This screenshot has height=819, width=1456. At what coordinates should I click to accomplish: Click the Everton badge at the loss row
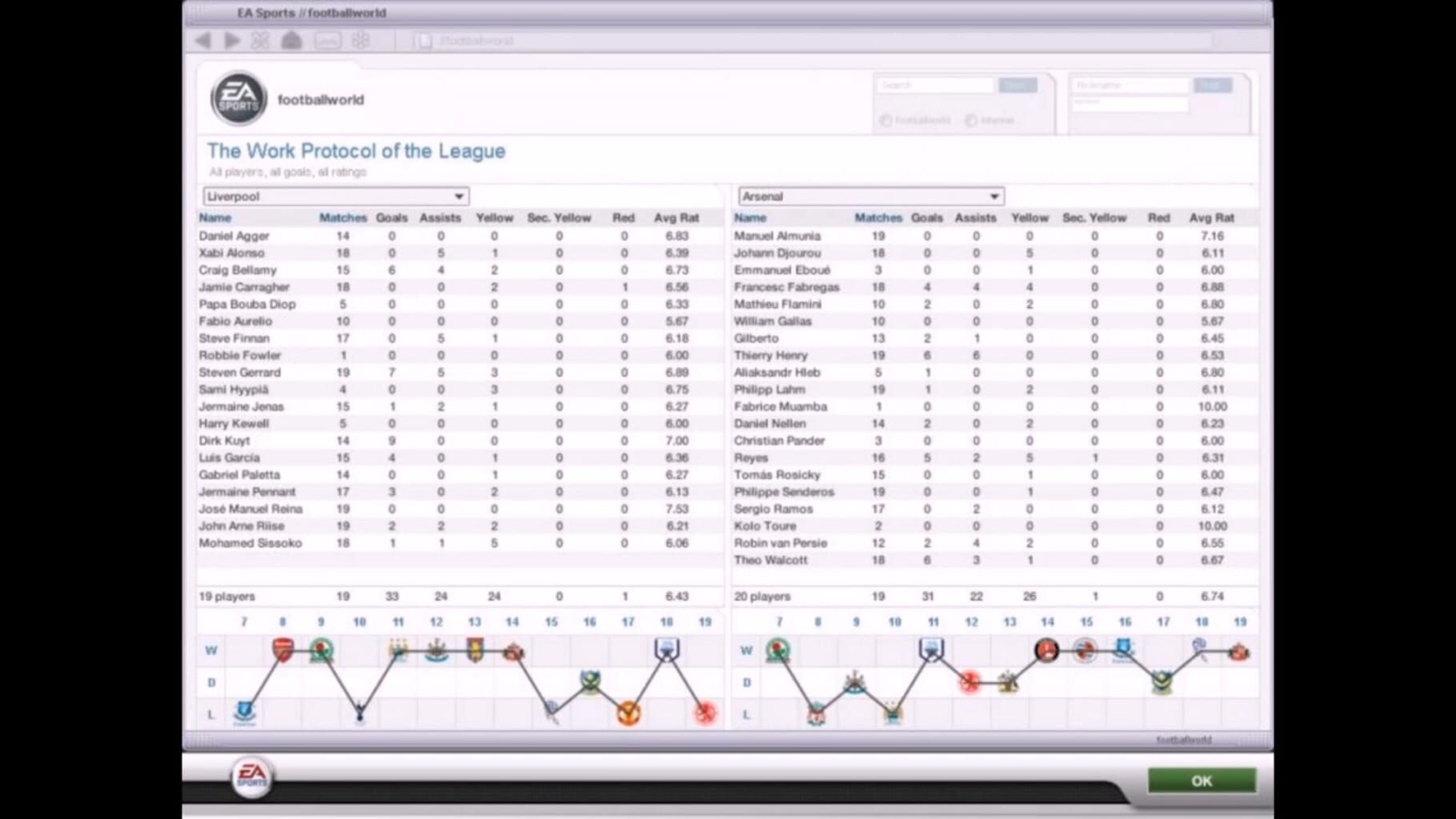(x=245, y=712)
